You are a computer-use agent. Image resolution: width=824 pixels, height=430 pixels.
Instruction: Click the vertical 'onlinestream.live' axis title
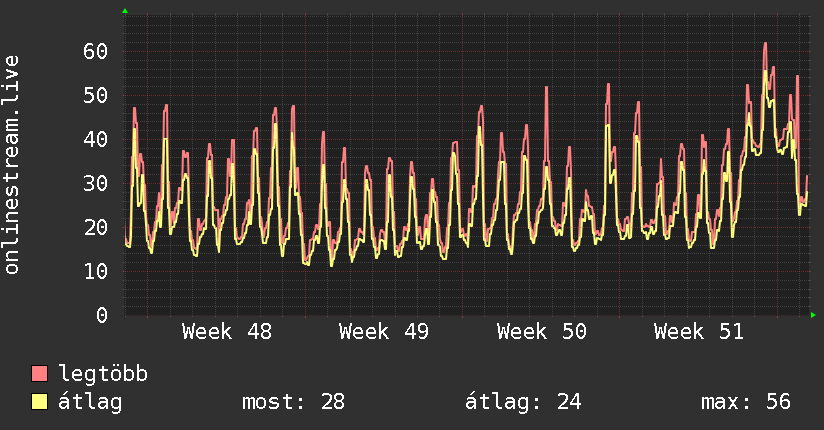11,165
